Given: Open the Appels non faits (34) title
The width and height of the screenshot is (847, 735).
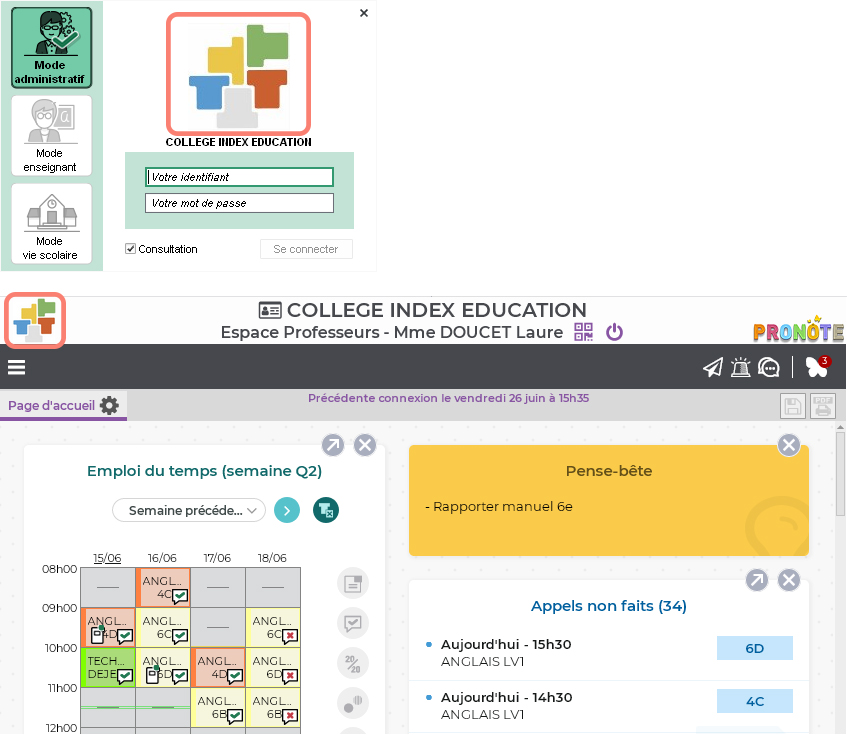Looking at the screenshot, I should 609,606.
